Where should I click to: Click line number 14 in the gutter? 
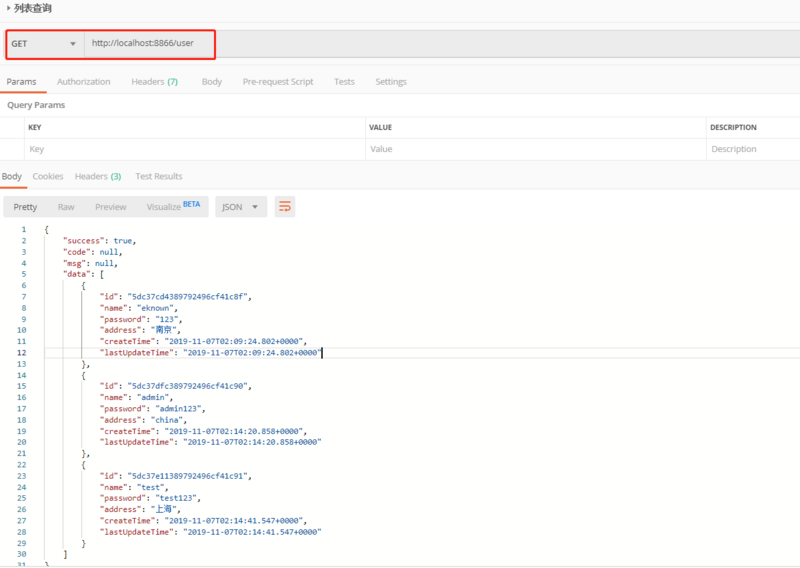[x=21, y=375]
